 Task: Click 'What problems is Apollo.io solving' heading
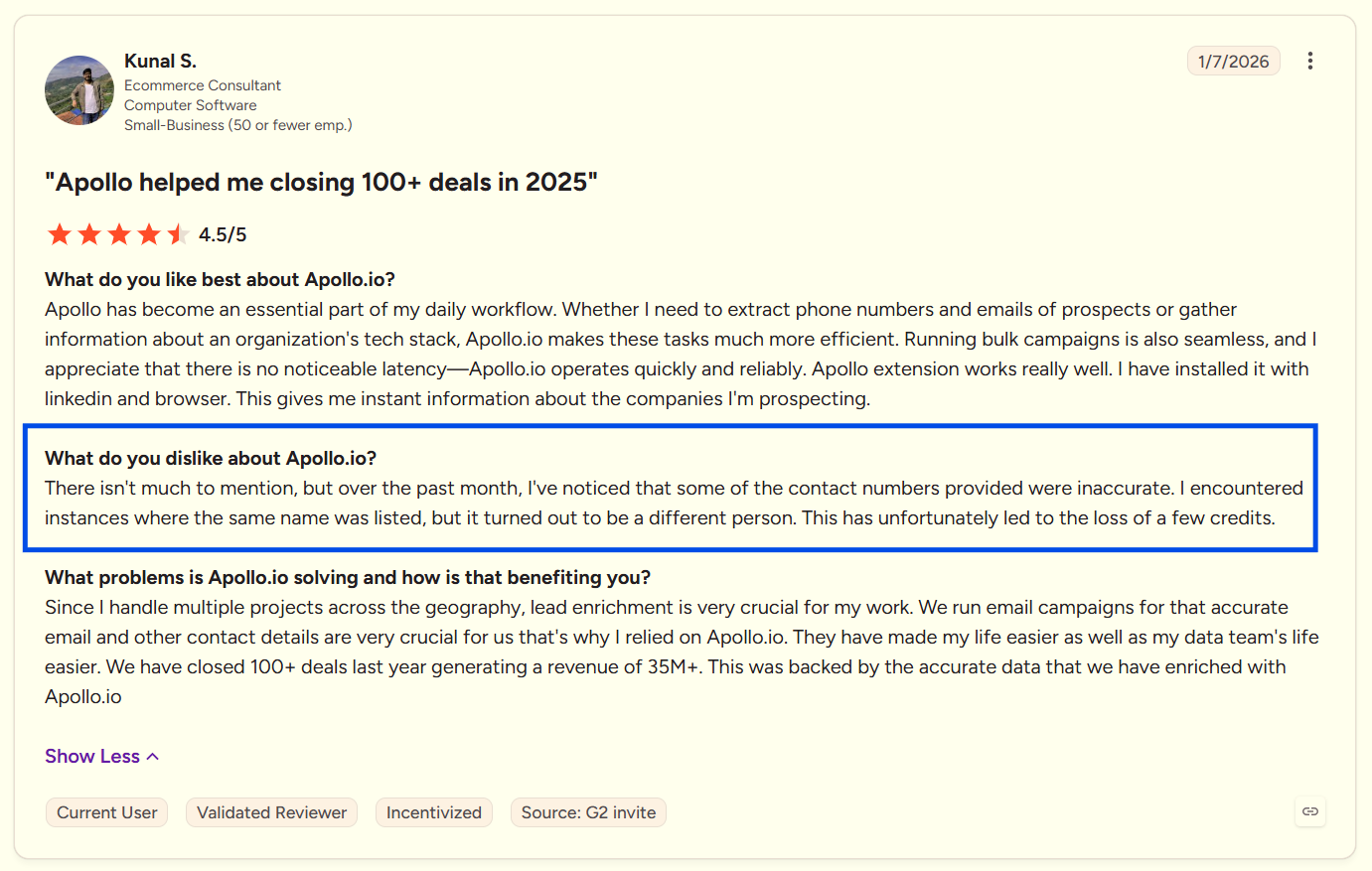point(348,577)
